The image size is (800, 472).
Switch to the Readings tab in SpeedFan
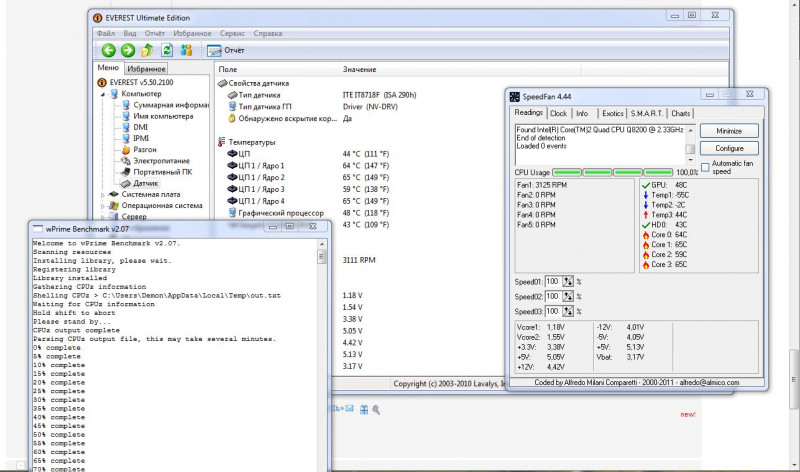(528, 113)
